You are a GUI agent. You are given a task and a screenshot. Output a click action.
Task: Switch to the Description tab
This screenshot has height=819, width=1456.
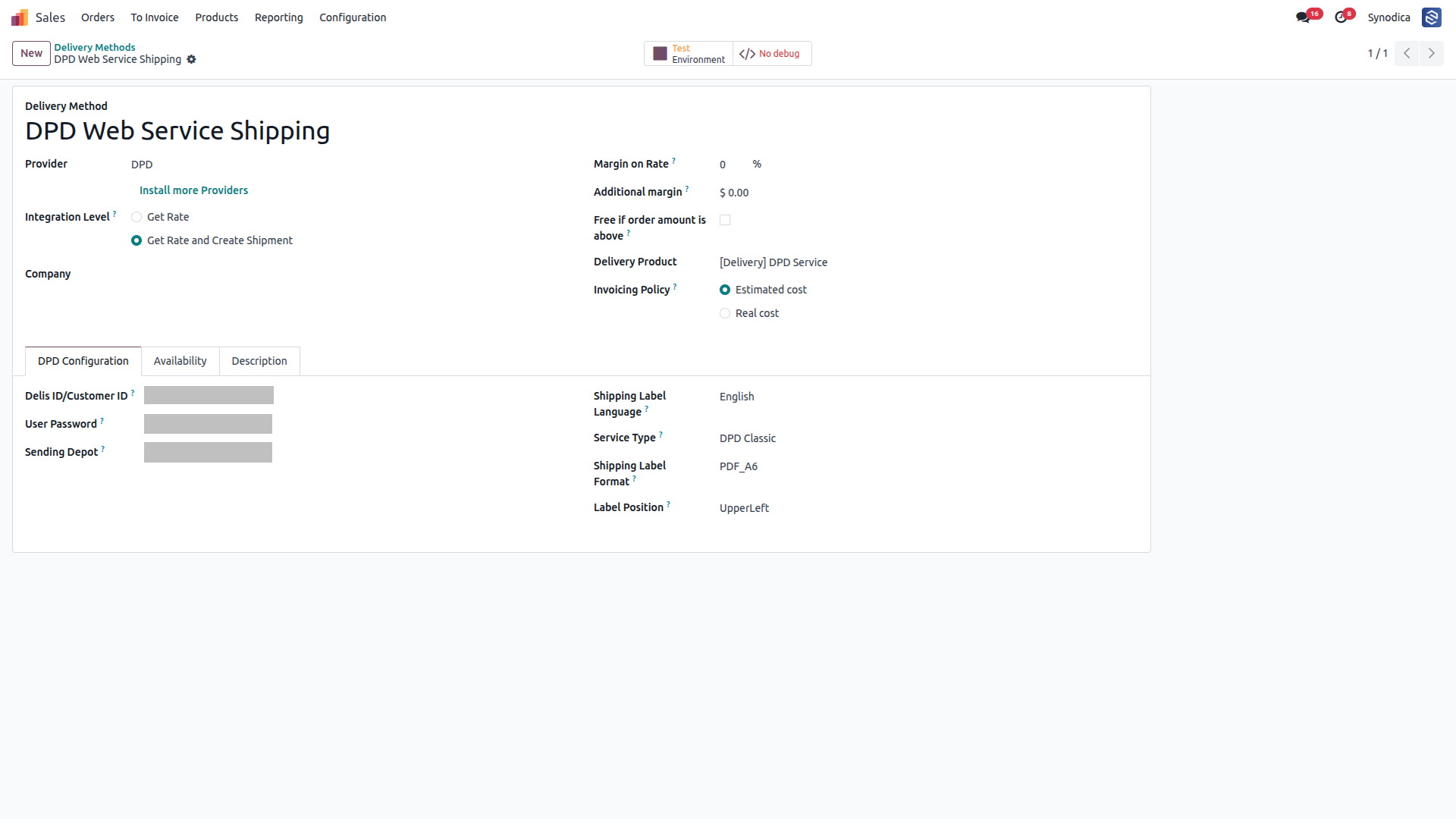259,361
